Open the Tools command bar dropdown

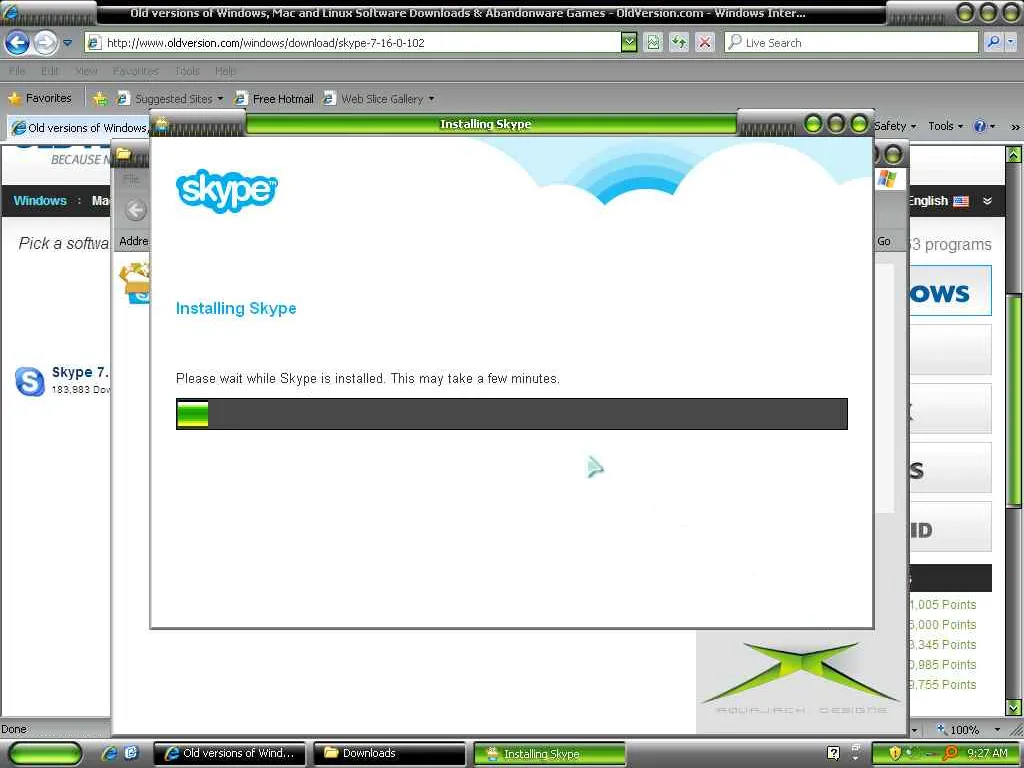946,126
